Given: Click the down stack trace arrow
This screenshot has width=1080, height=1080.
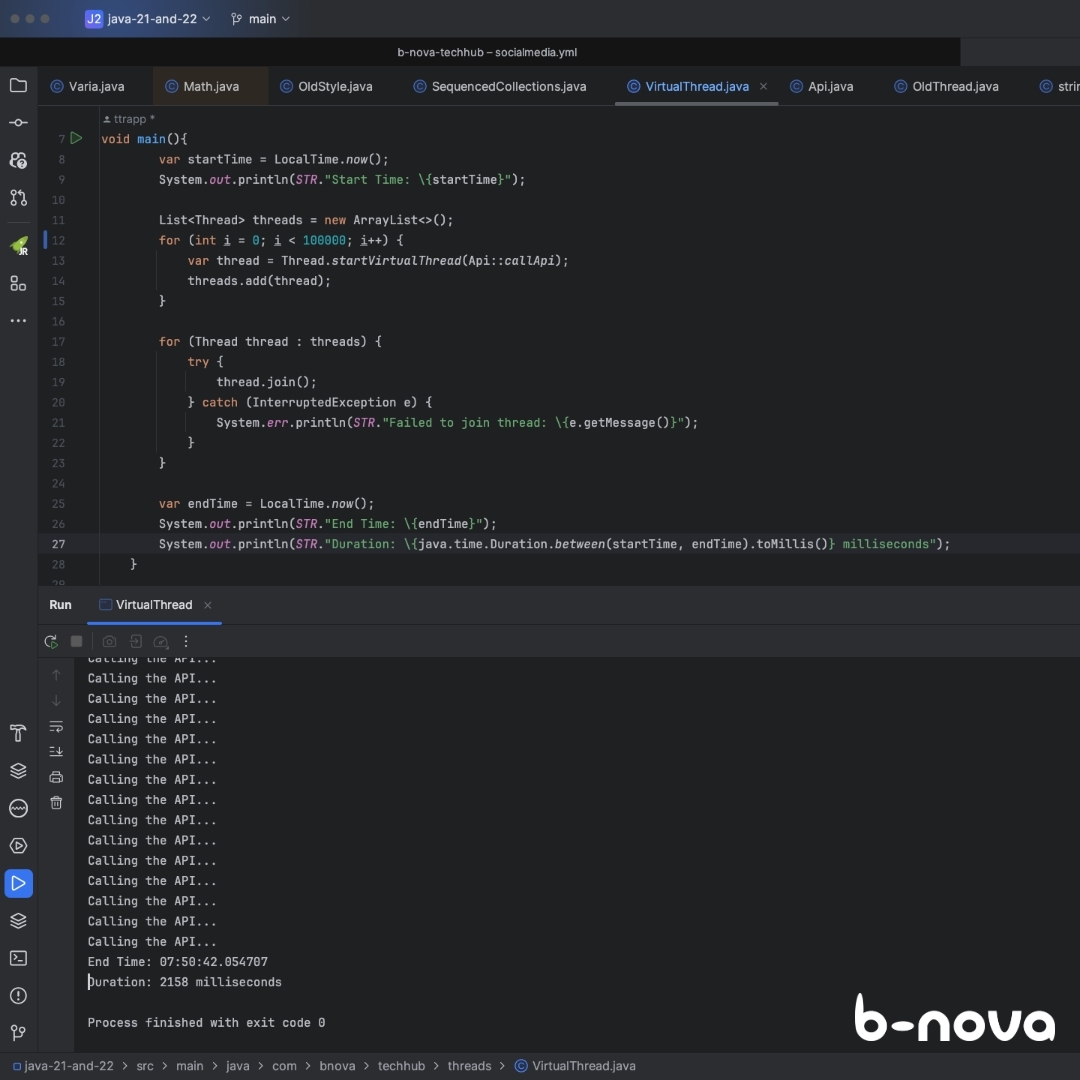Looking at the screenshot, I should click(x=56, y=700).
